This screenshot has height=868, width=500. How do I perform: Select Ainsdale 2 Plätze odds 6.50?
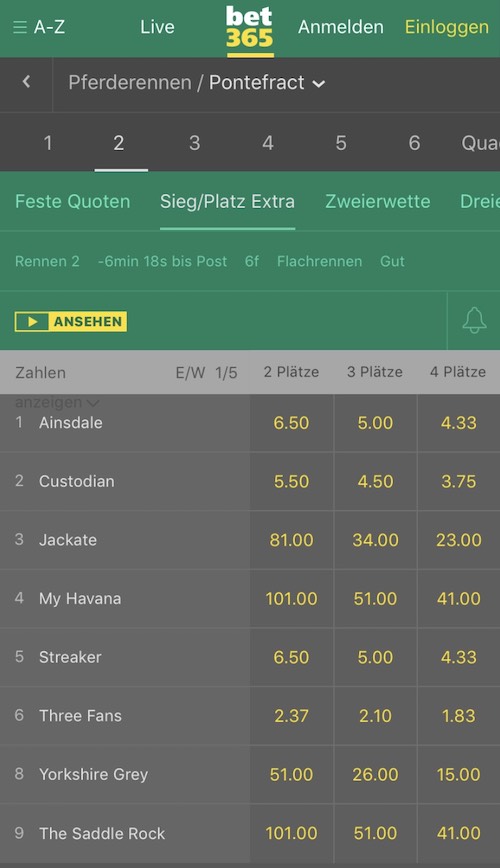pos(291,423)
